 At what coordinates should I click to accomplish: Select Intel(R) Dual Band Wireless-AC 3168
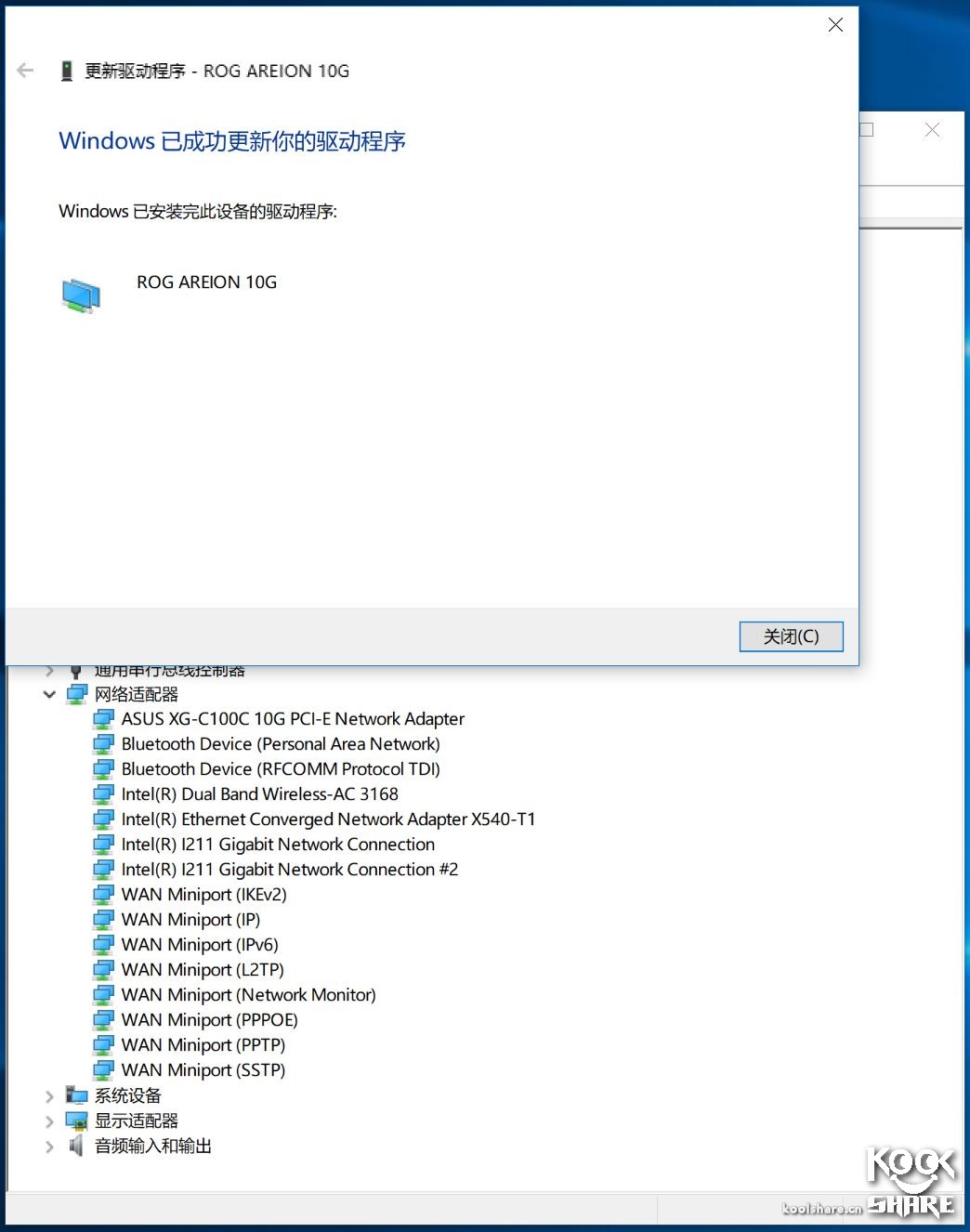259,794
